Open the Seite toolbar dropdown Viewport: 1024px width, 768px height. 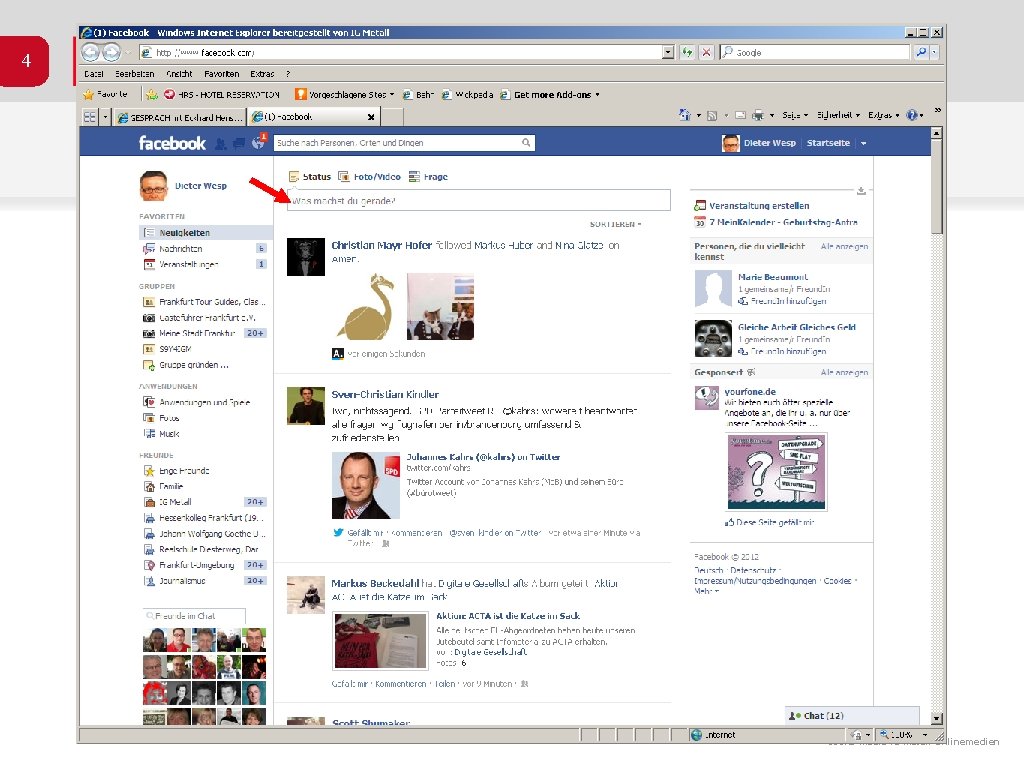click(795, 116)
